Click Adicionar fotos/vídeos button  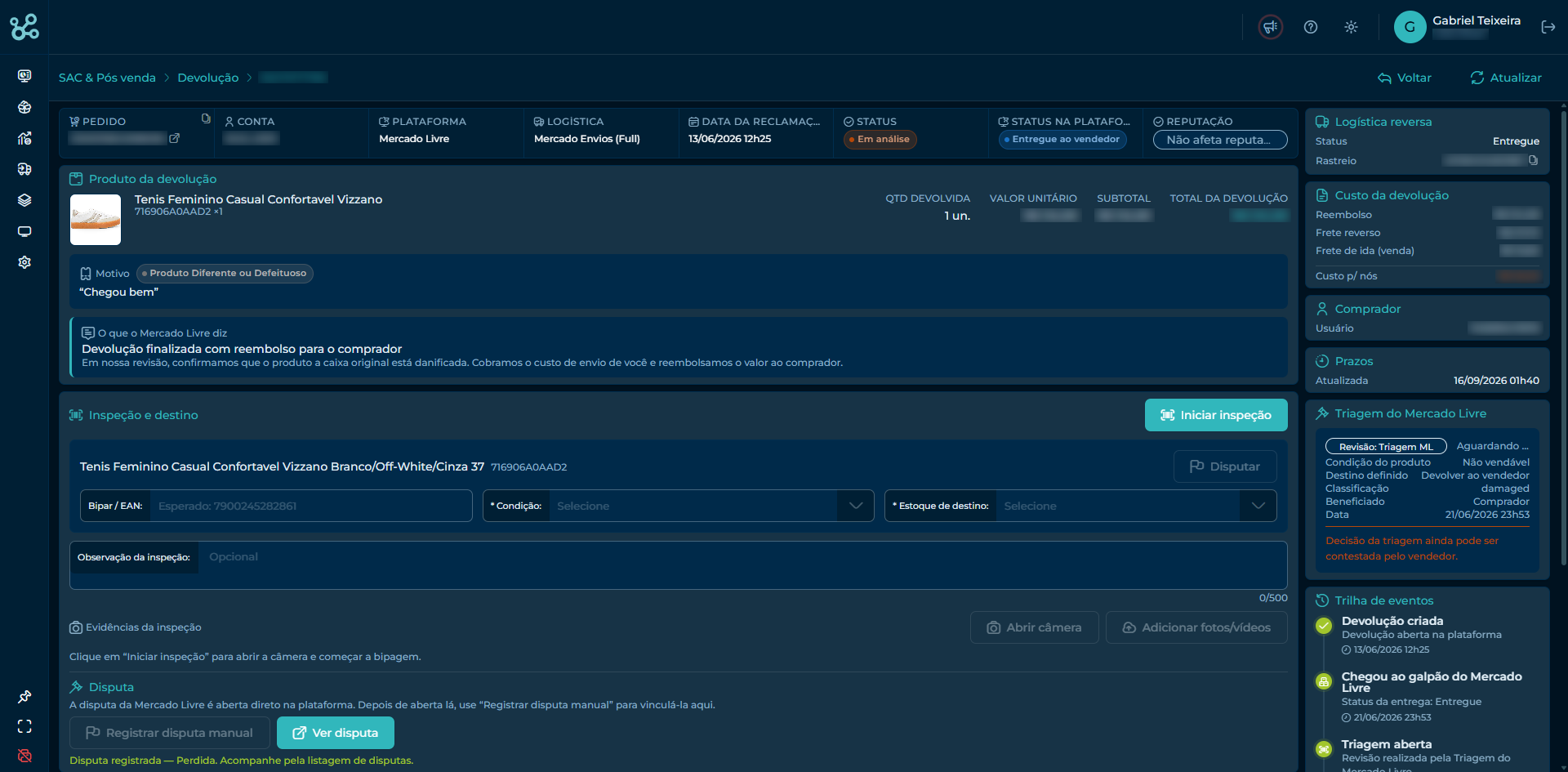[1196, 627]
